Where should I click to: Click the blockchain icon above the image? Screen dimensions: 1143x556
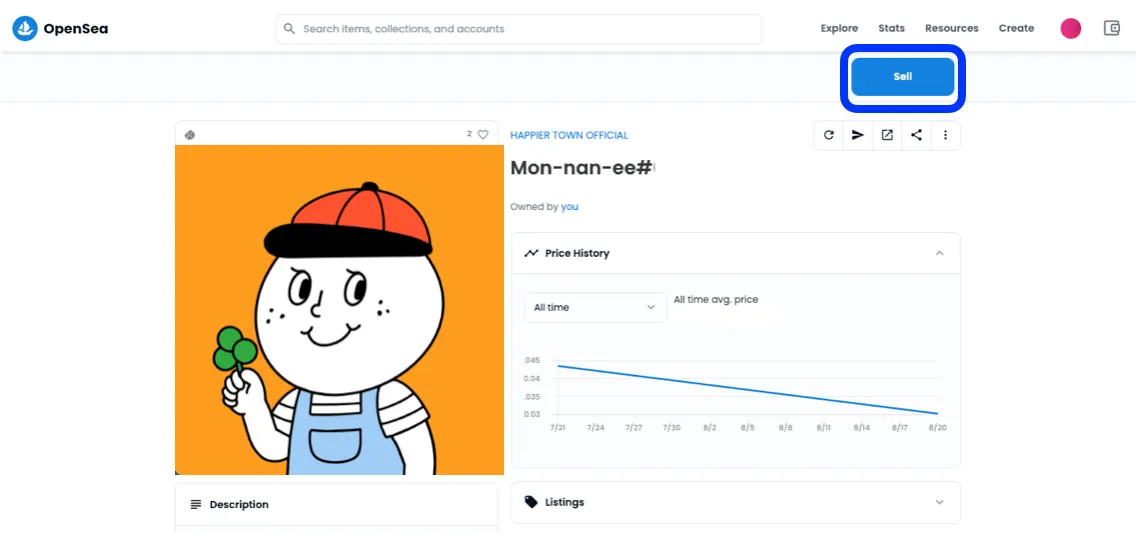190,135
